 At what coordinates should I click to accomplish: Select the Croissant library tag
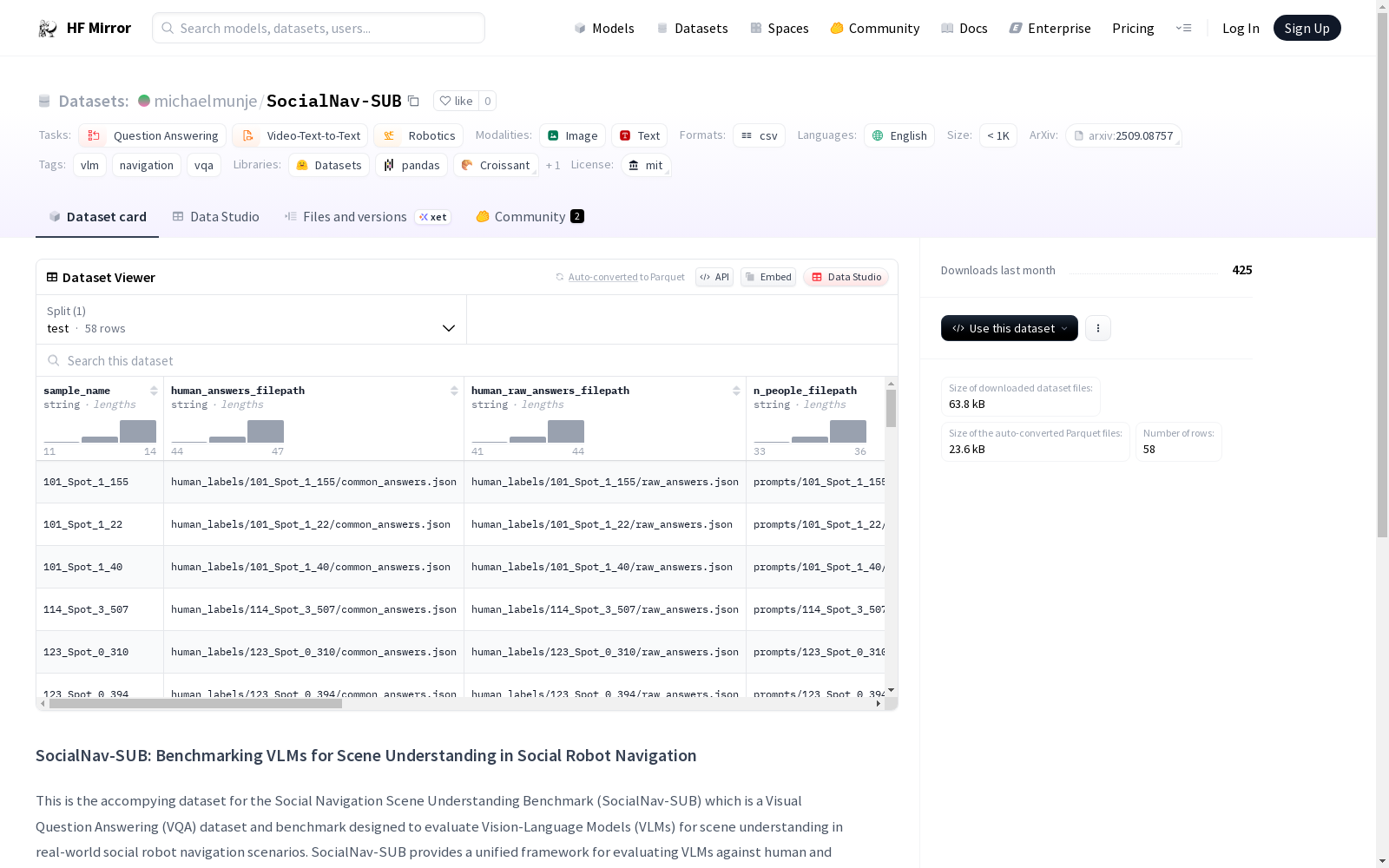click(x=495, y=165)
